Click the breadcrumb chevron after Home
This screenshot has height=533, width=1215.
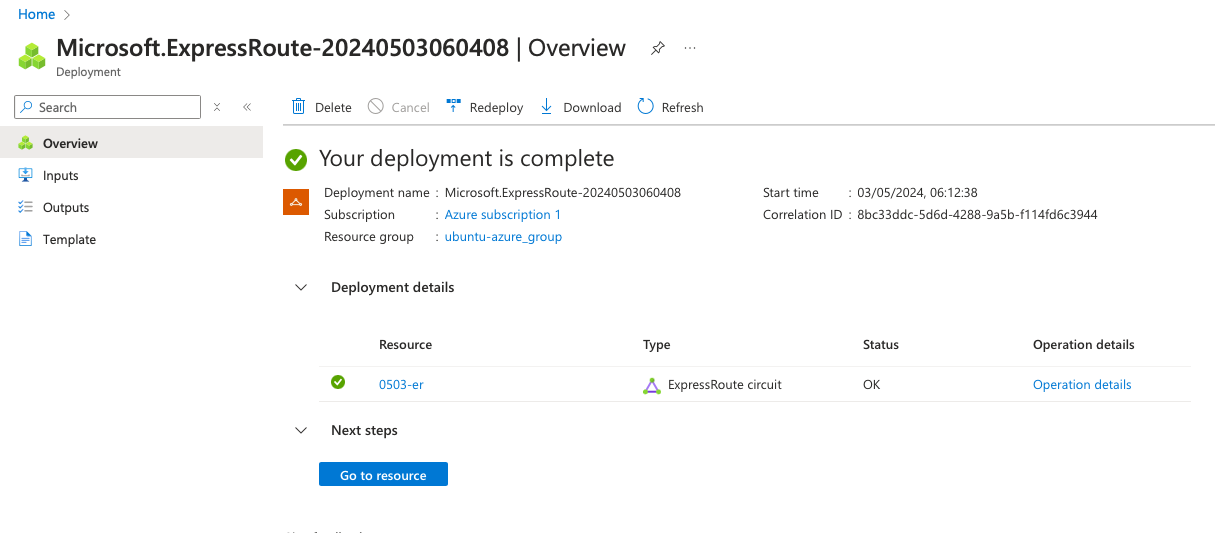[67, 15]
